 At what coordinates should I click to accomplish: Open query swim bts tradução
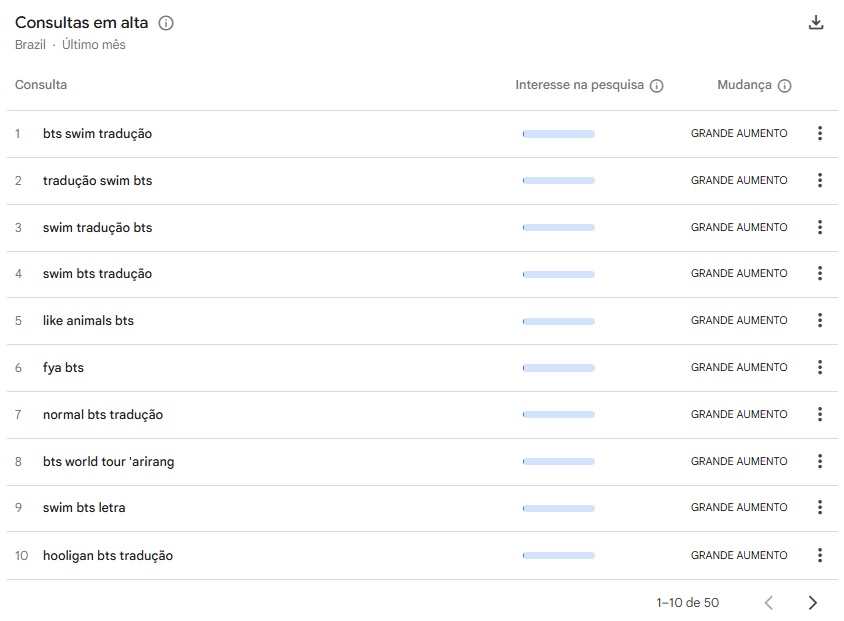click(x=97, y=274)
